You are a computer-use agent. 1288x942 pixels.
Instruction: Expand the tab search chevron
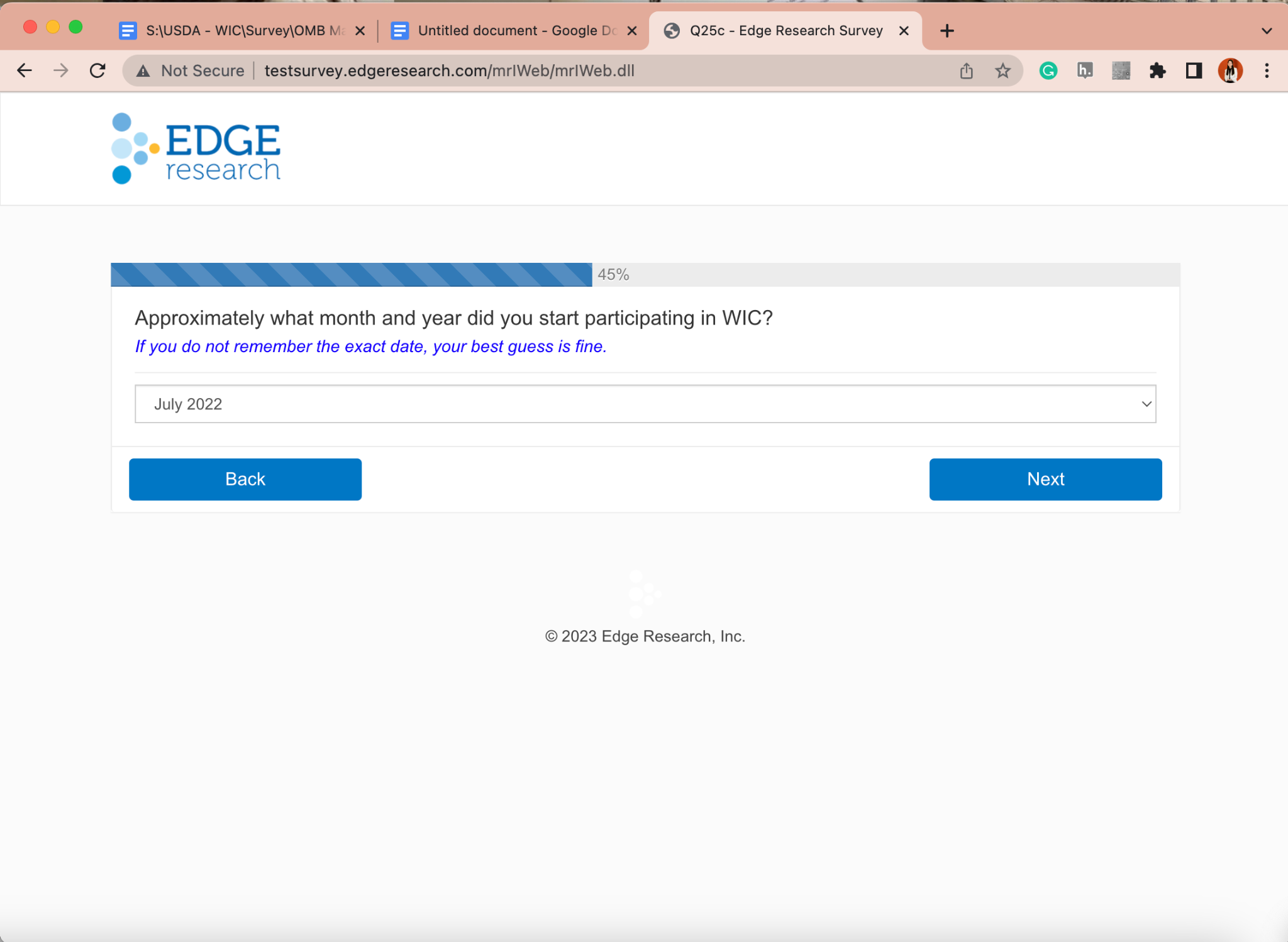[x=1267, y=31]
